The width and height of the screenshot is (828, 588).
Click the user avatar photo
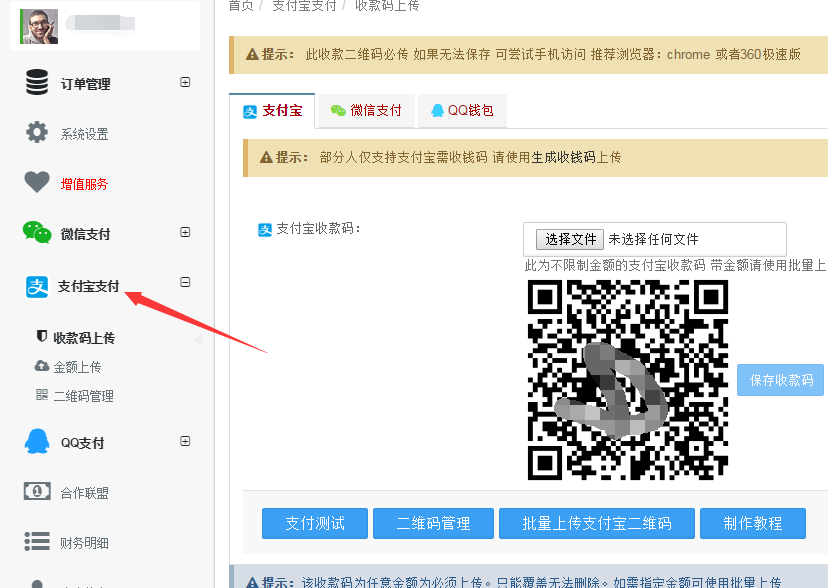[39, 26]
